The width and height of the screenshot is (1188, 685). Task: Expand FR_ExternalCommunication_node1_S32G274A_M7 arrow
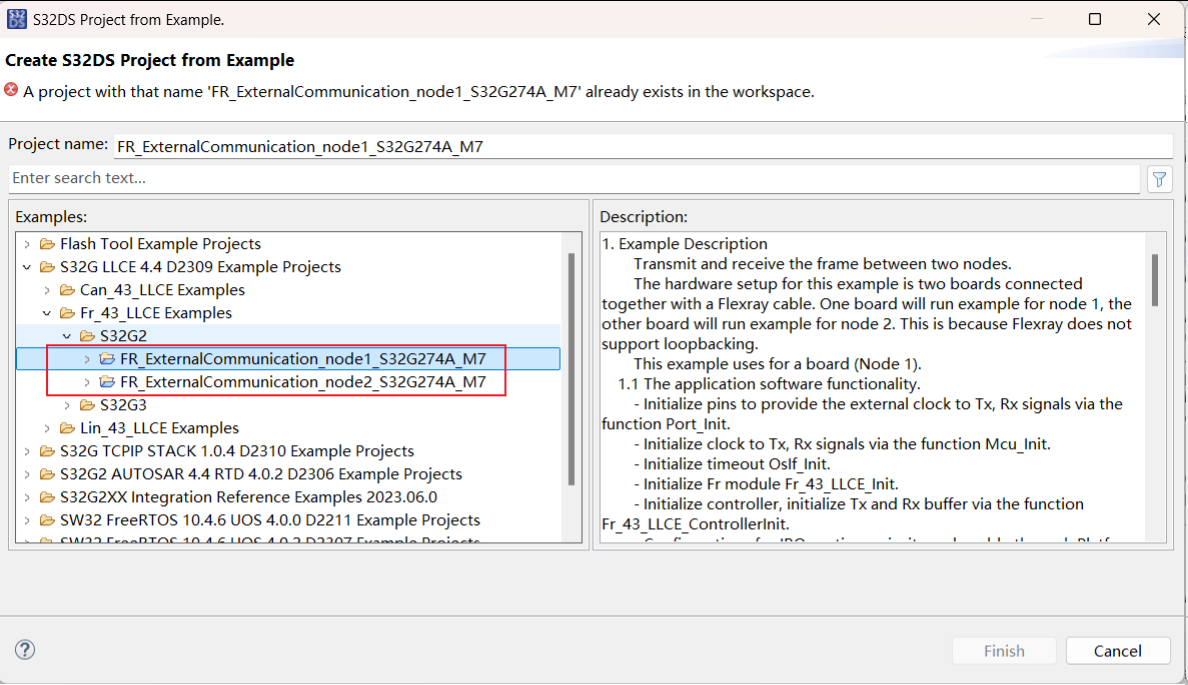(x=86, y=358)
